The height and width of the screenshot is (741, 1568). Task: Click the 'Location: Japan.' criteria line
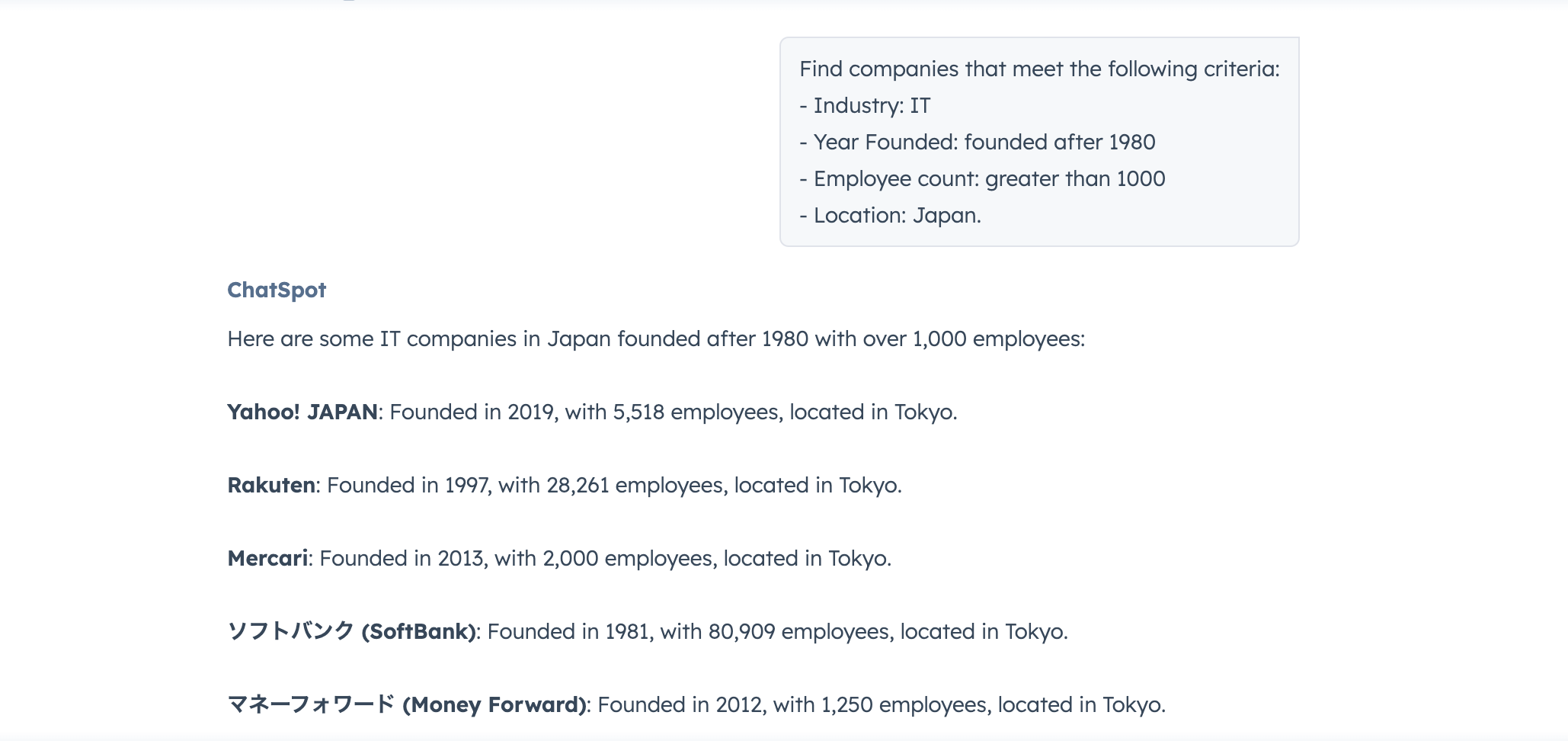pyautogui.click(x=890, y=215)
